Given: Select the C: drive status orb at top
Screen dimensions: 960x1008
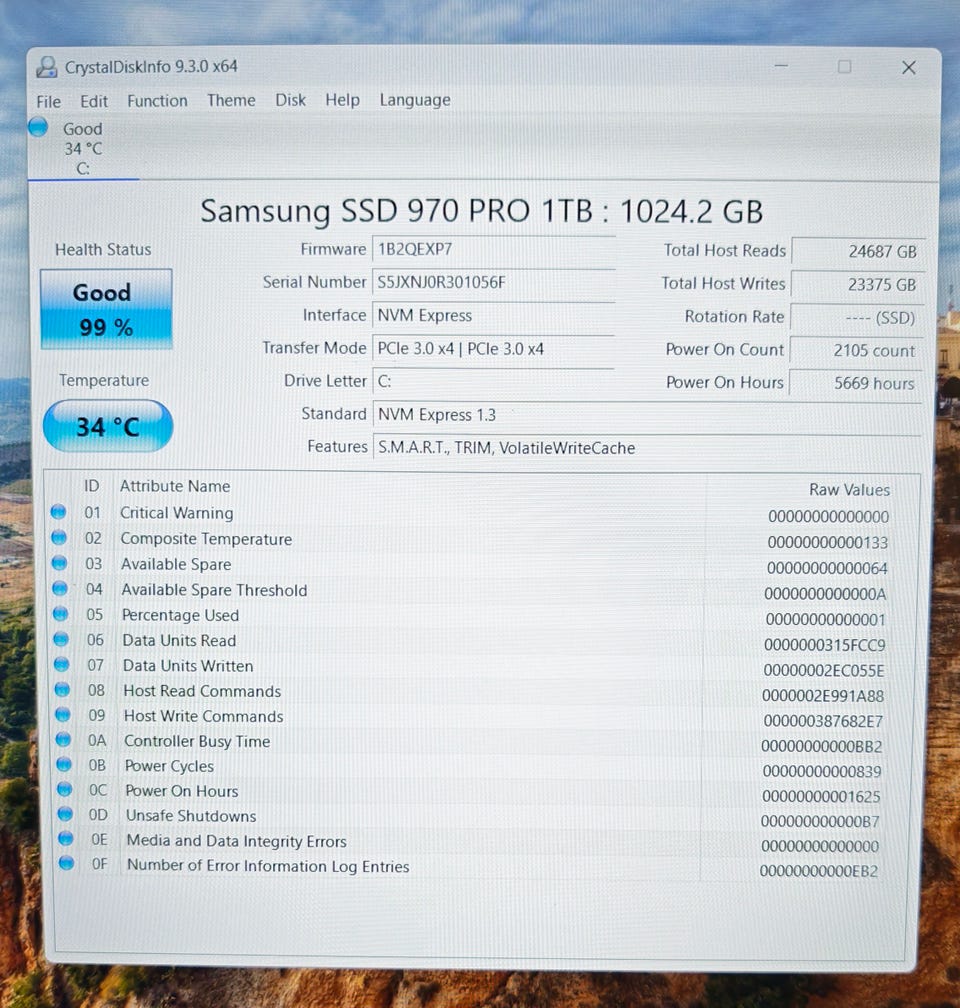Looking at the screenshot, I should [x=38, y=127].
